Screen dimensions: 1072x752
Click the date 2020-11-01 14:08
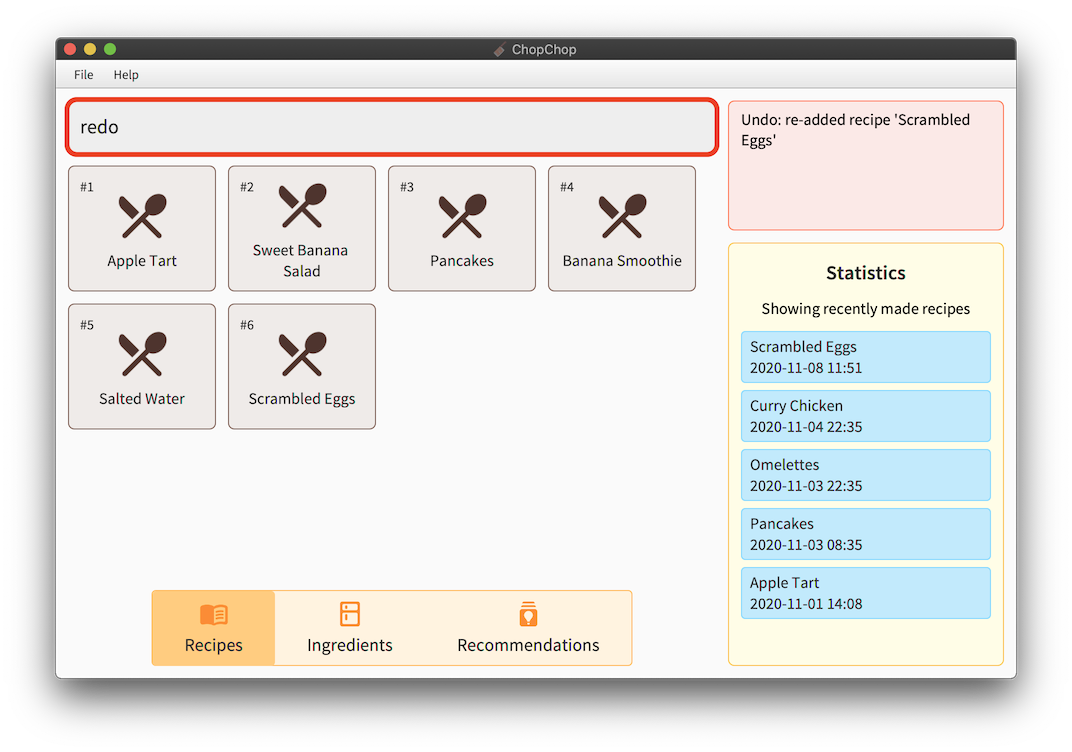point(806,604)
